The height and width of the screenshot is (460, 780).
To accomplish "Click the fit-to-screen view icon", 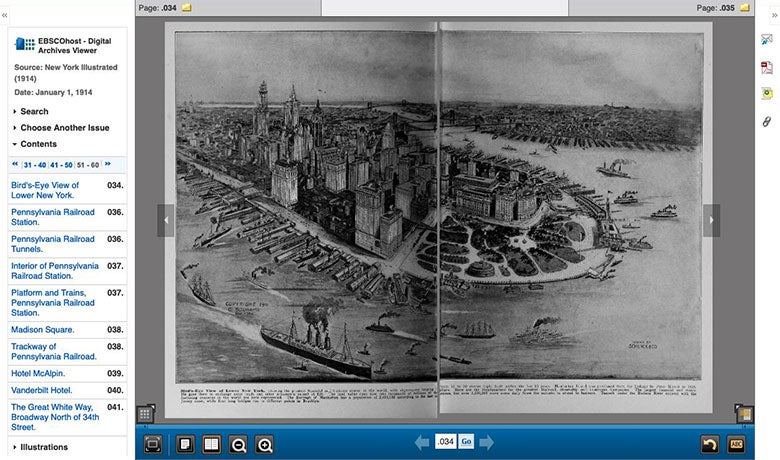I will tap(153, 444).
